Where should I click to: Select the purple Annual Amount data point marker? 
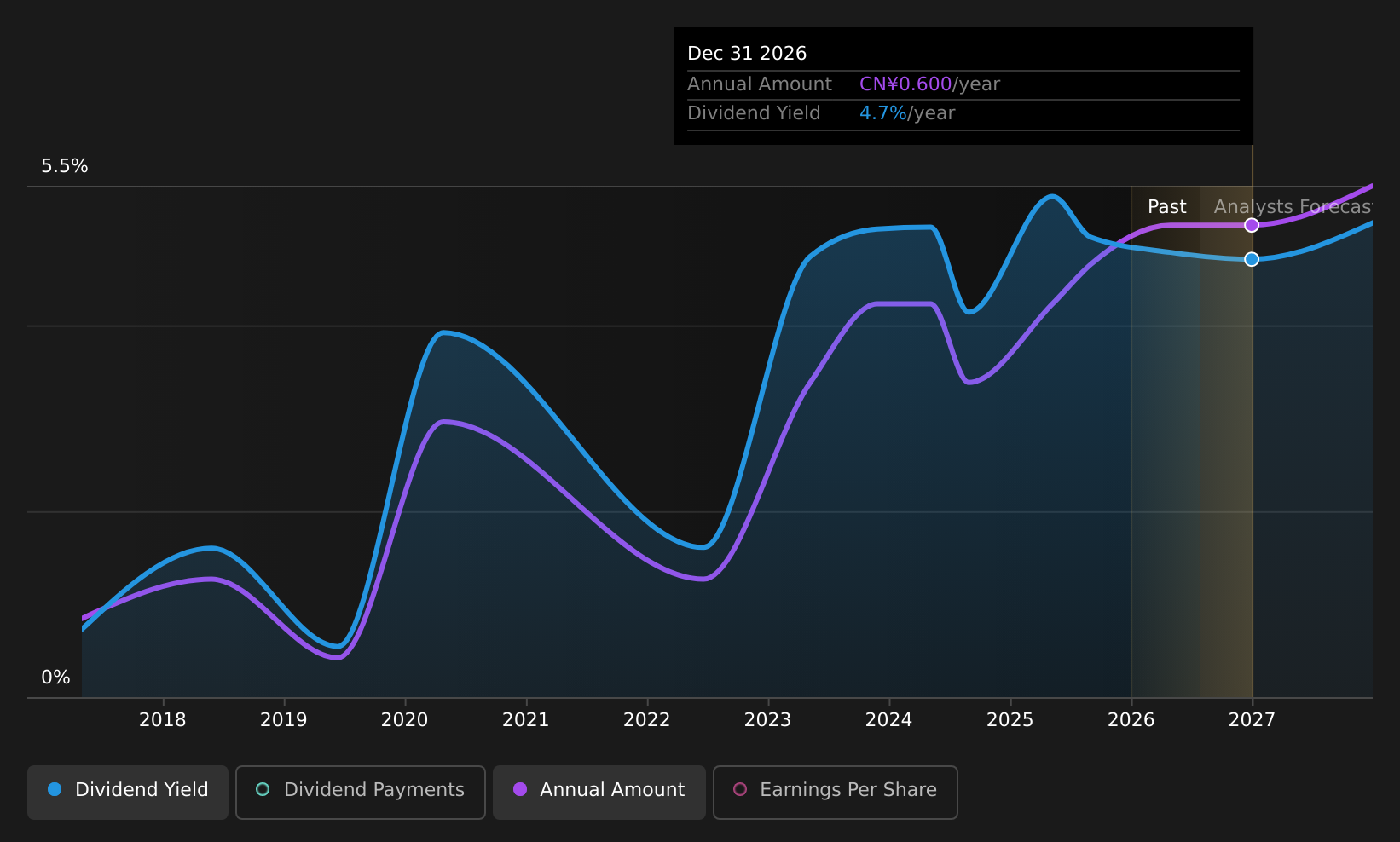pos(1252,225)
